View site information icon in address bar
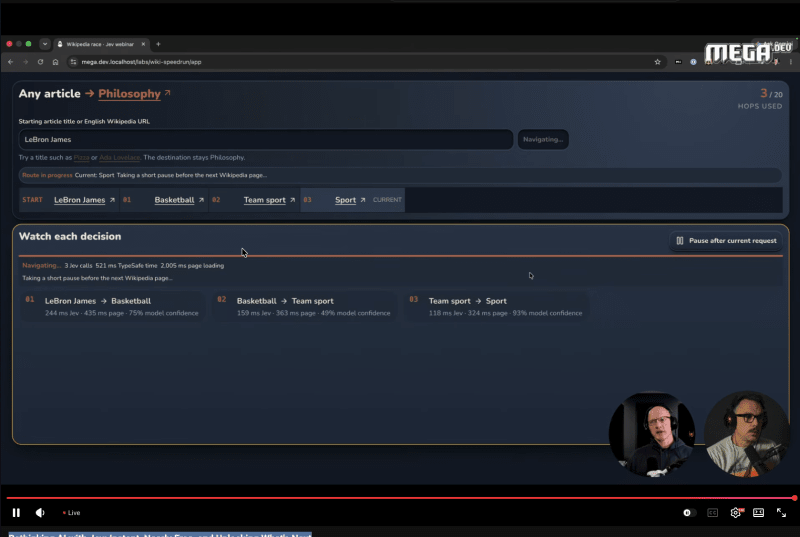The image size is (800, 537). click(x=73, y=62)
